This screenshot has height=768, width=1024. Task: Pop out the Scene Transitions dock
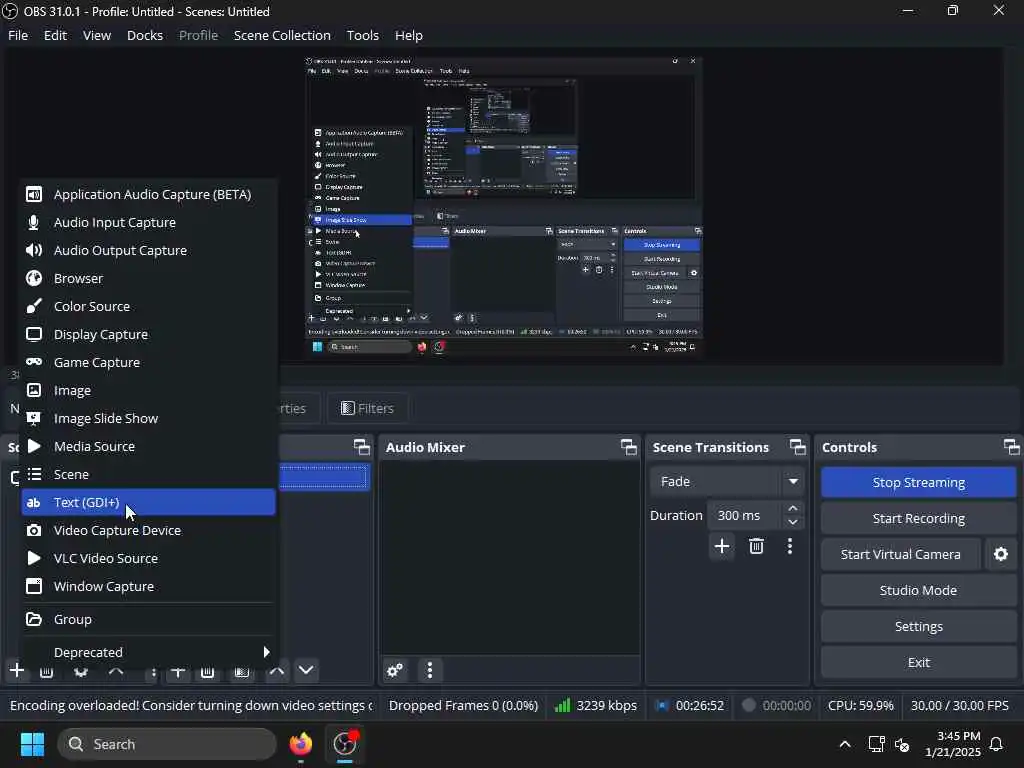(797, 447)
